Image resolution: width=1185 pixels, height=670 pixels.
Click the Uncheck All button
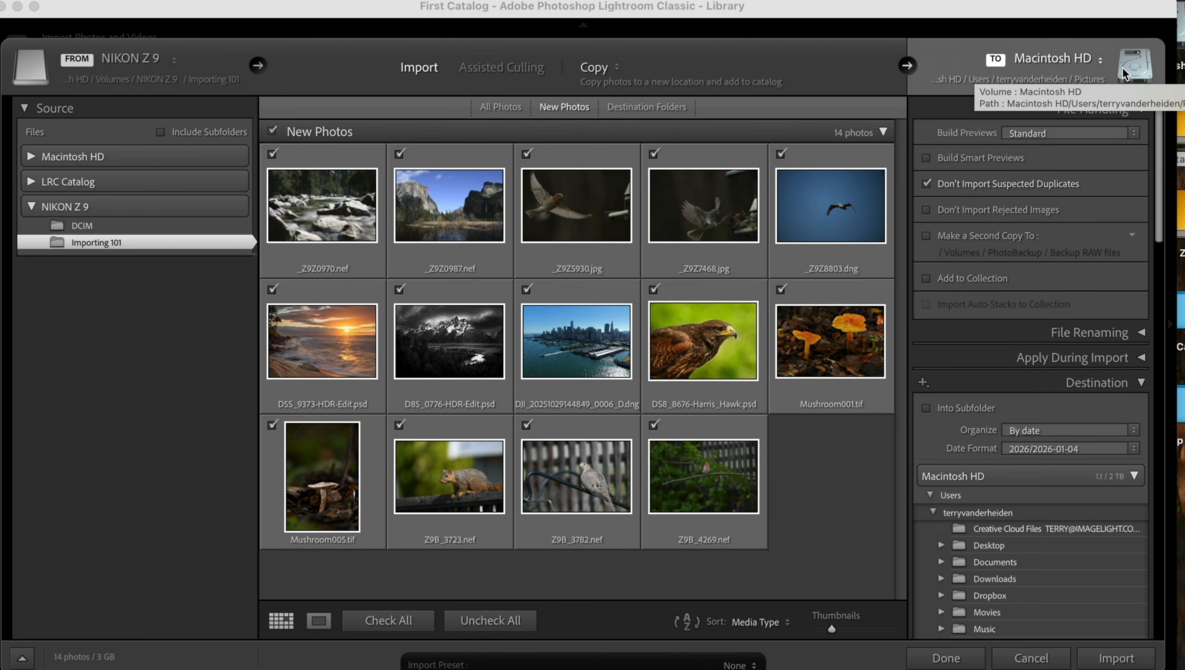point(490,620)
